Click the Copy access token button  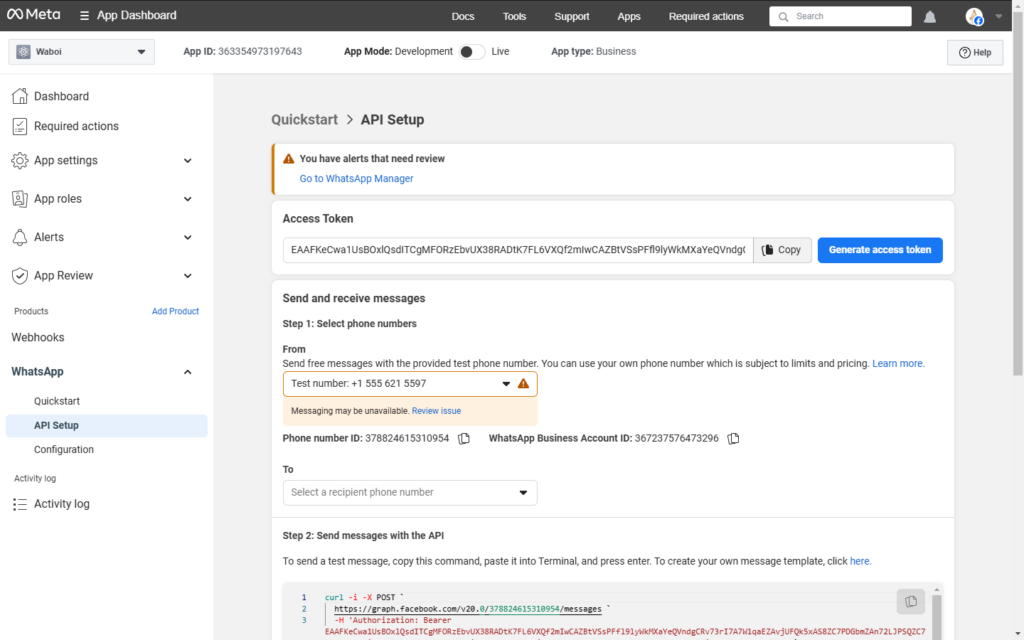pos(782,250)
